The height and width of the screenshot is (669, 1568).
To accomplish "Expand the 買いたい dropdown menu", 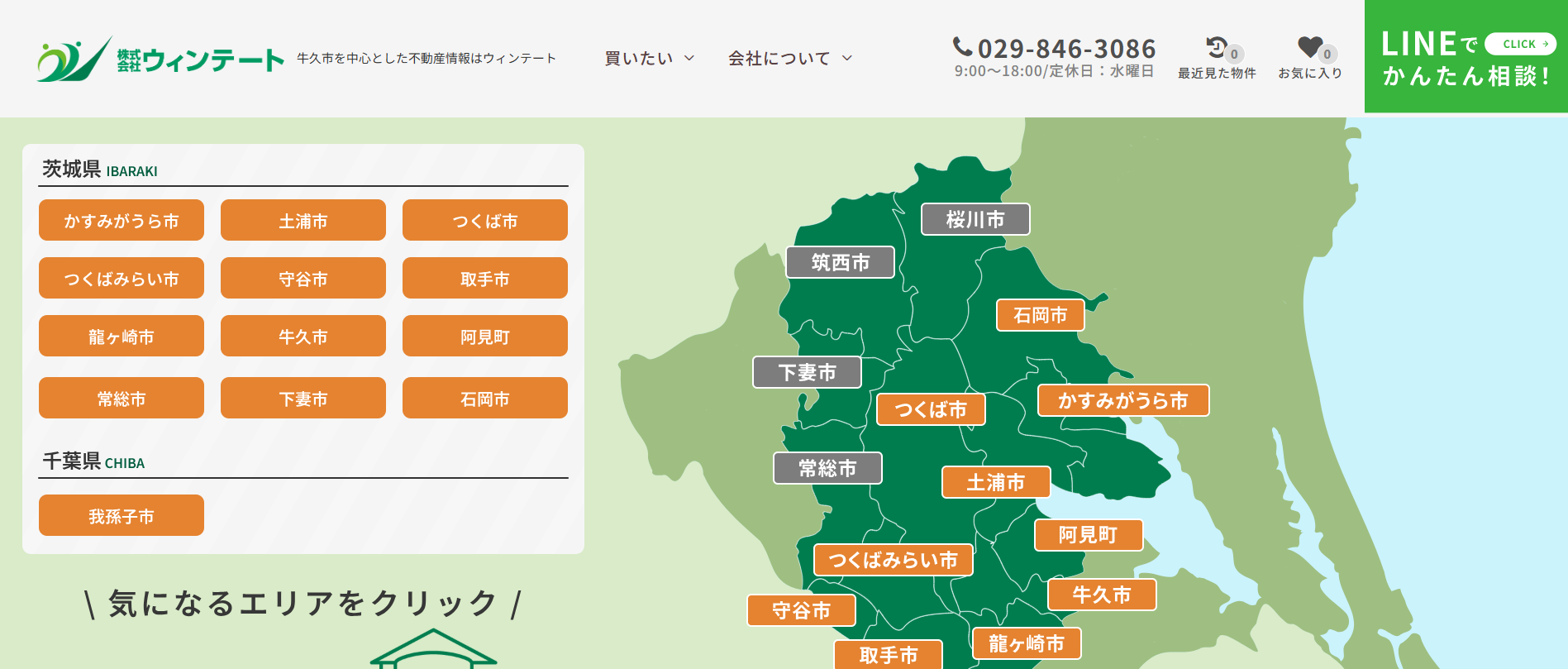I will [649, 59].
